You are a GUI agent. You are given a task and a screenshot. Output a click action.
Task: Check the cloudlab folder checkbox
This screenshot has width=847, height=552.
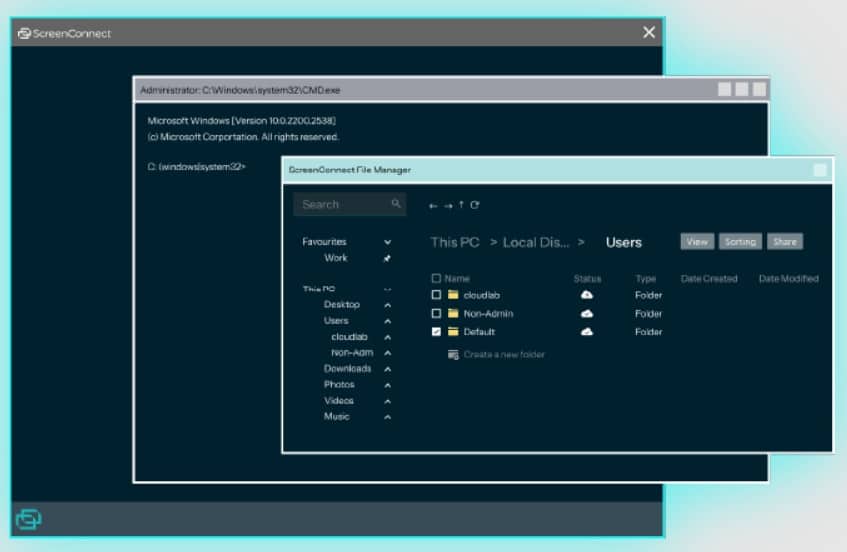click(436, 295)
